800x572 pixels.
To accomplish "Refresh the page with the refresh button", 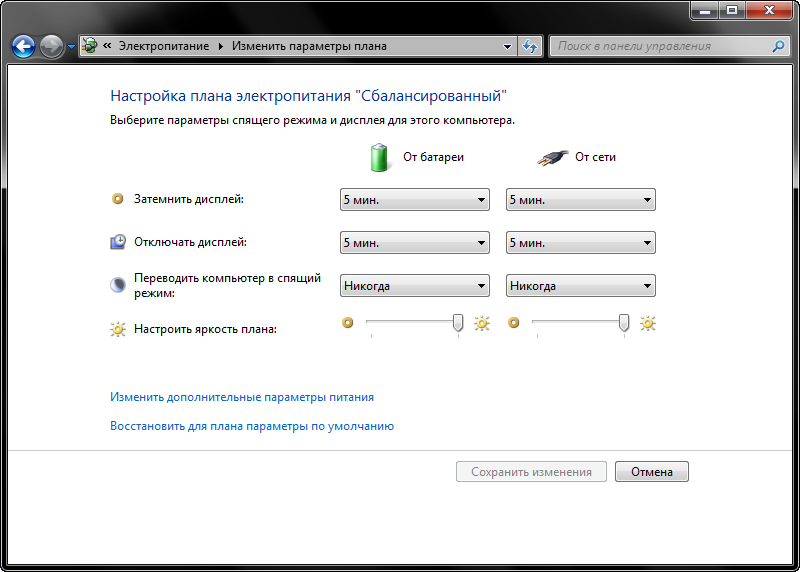I will coord(530,46).
